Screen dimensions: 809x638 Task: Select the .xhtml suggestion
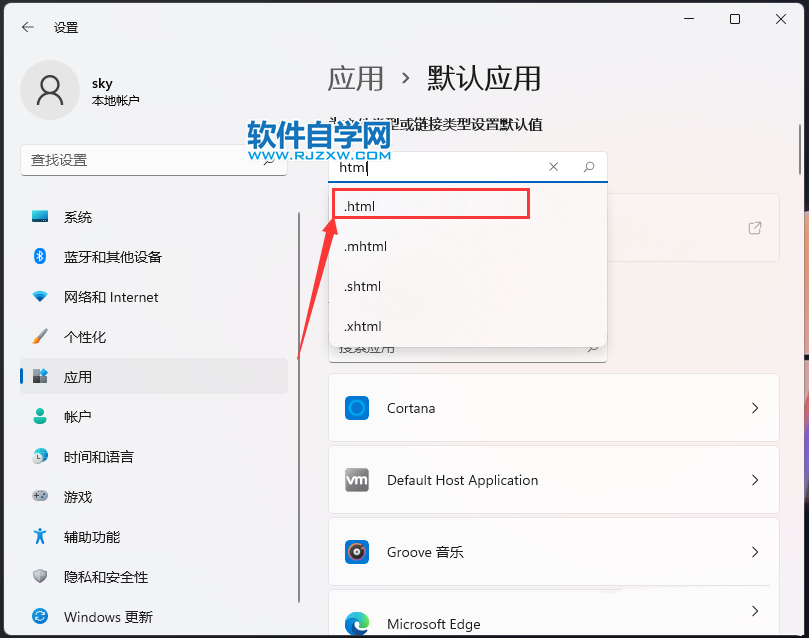pos(467,326)
